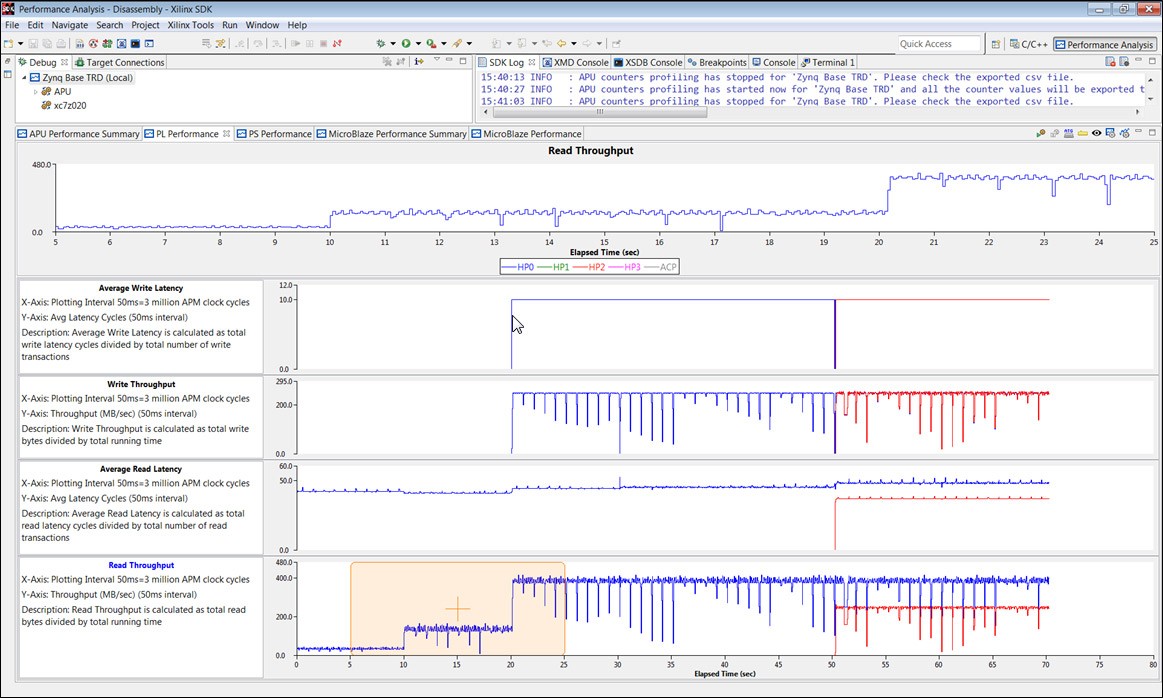The height and width of the screenshot is (698, 1163).
Task: Open the Window menu
Action: pyautogui.click(x=263, y=24)
